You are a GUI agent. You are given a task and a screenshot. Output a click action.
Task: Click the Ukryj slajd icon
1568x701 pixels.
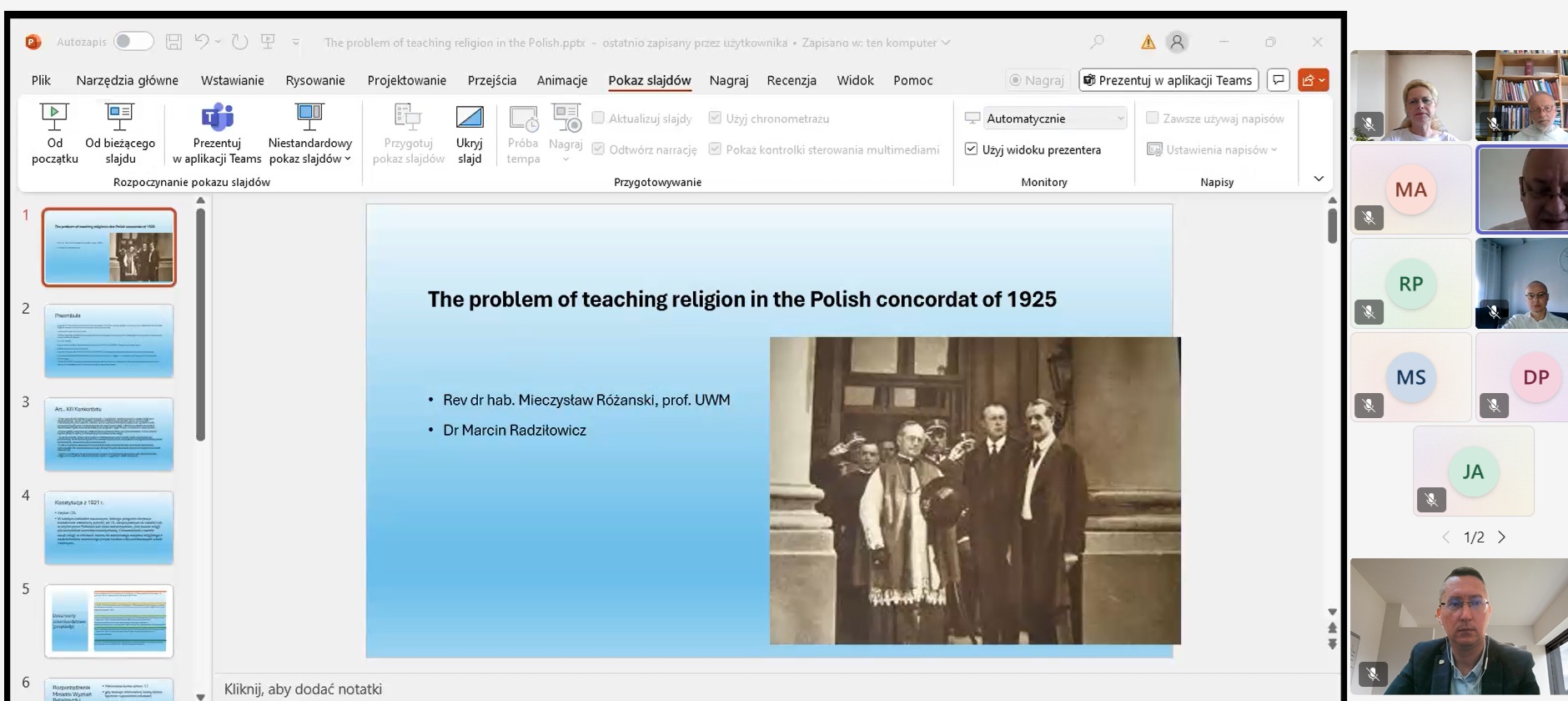pyautogui.click(x=469, y=119)
